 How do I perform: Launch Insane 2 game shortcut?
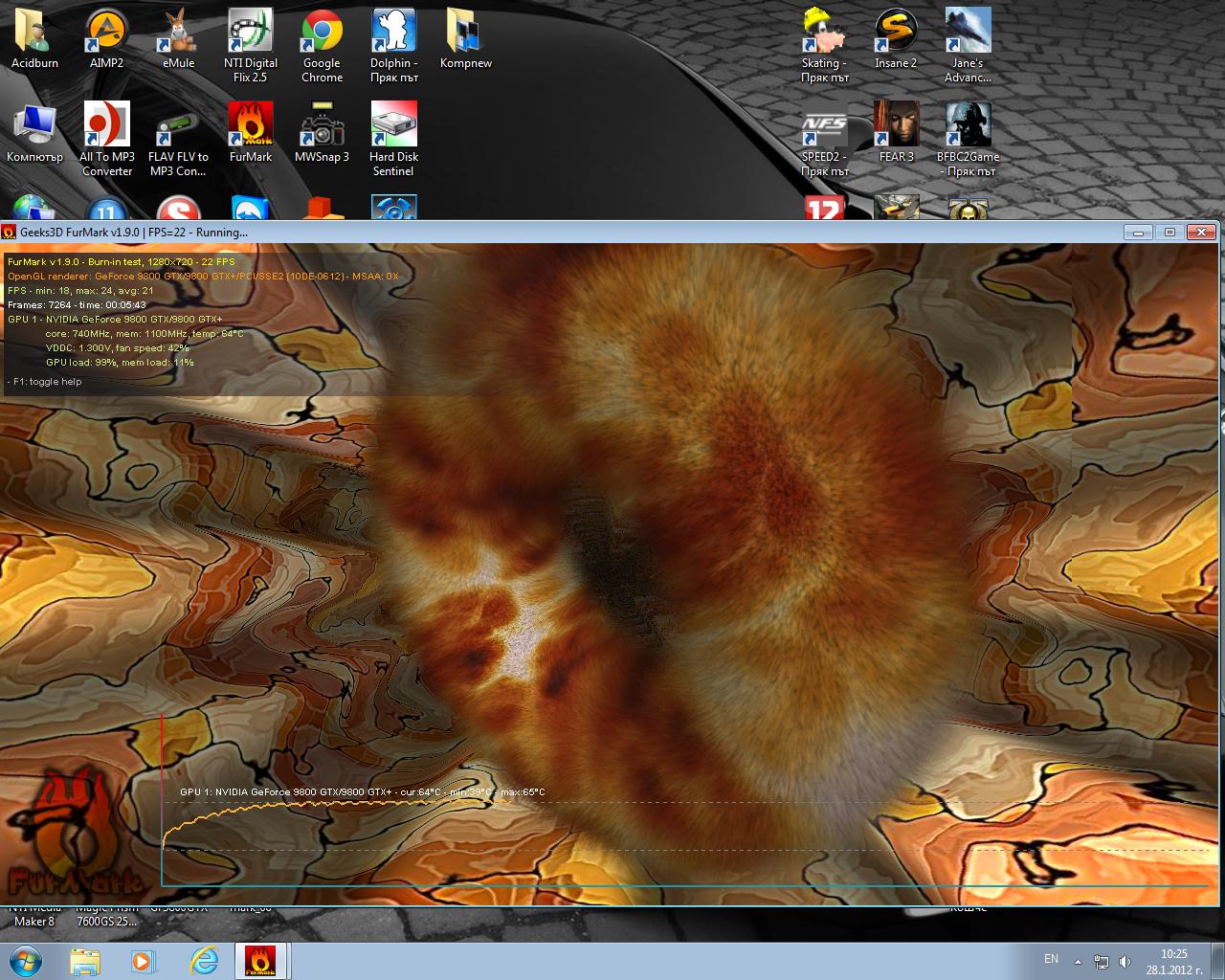tap(897, 39)
